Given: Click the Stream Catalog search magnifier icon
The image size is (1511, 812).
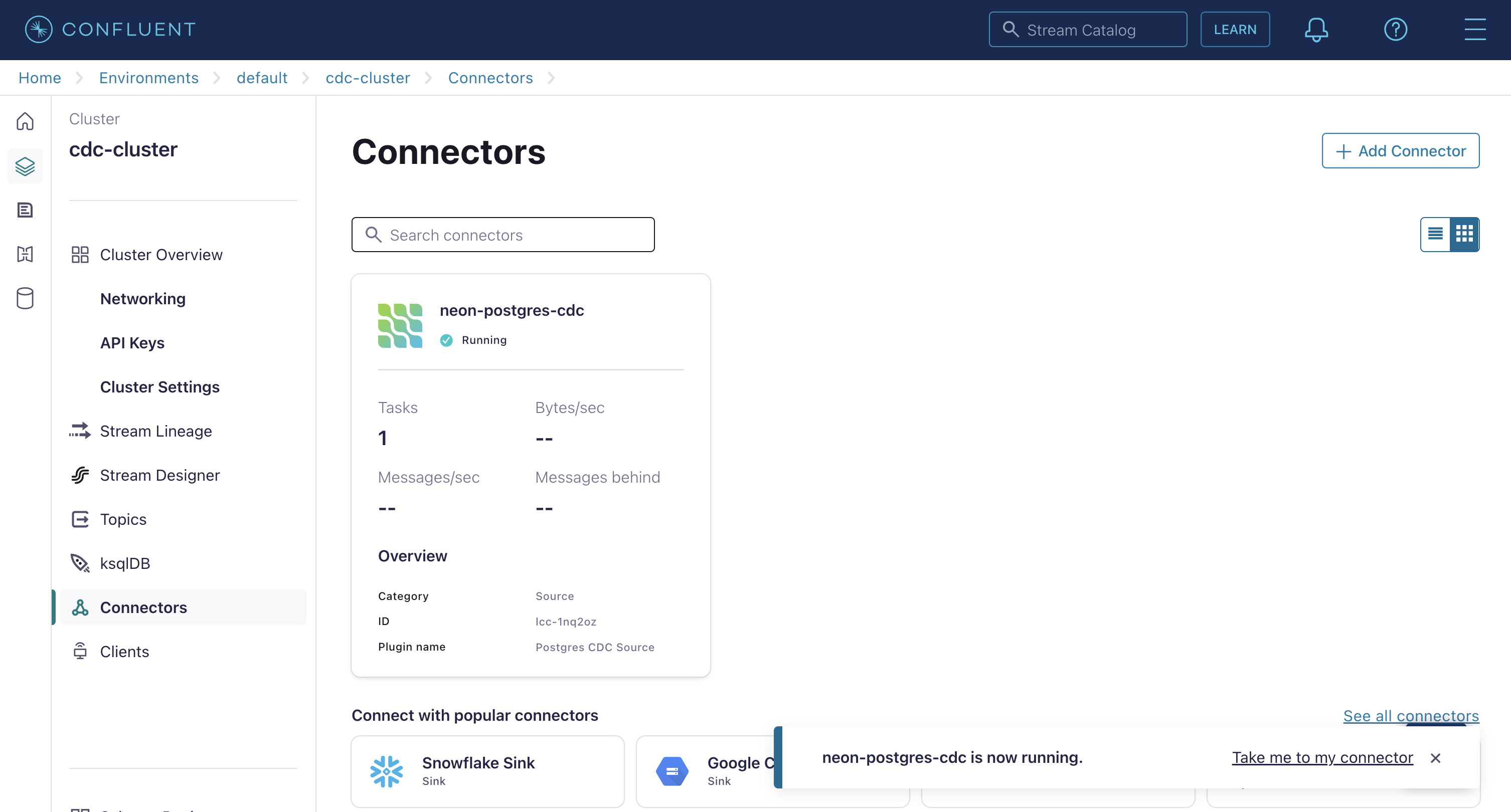Looking at the screenshot, I should (1010, 29).
